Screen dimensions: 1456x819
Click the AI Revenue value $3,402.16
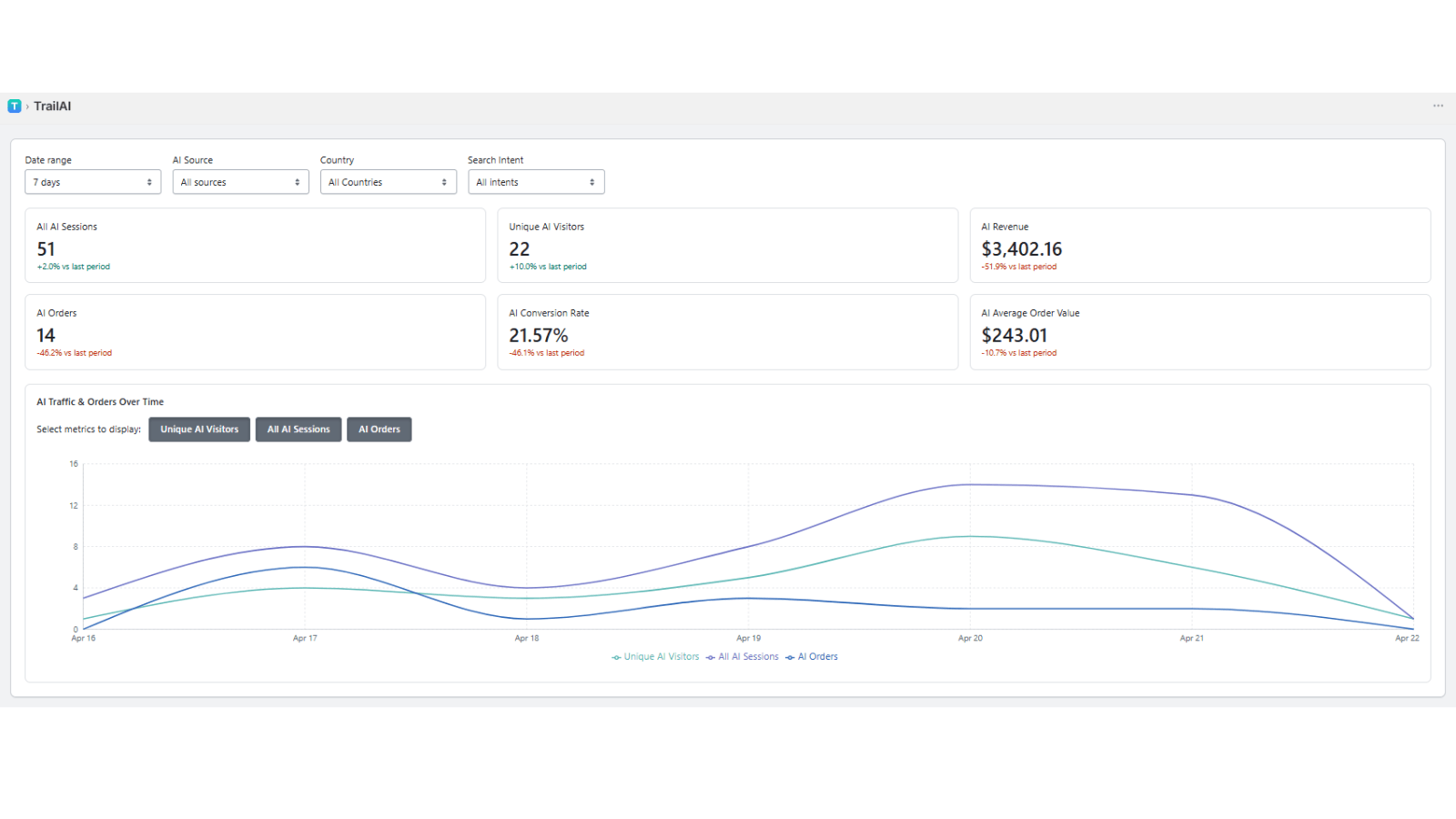tap(1022, 249)
